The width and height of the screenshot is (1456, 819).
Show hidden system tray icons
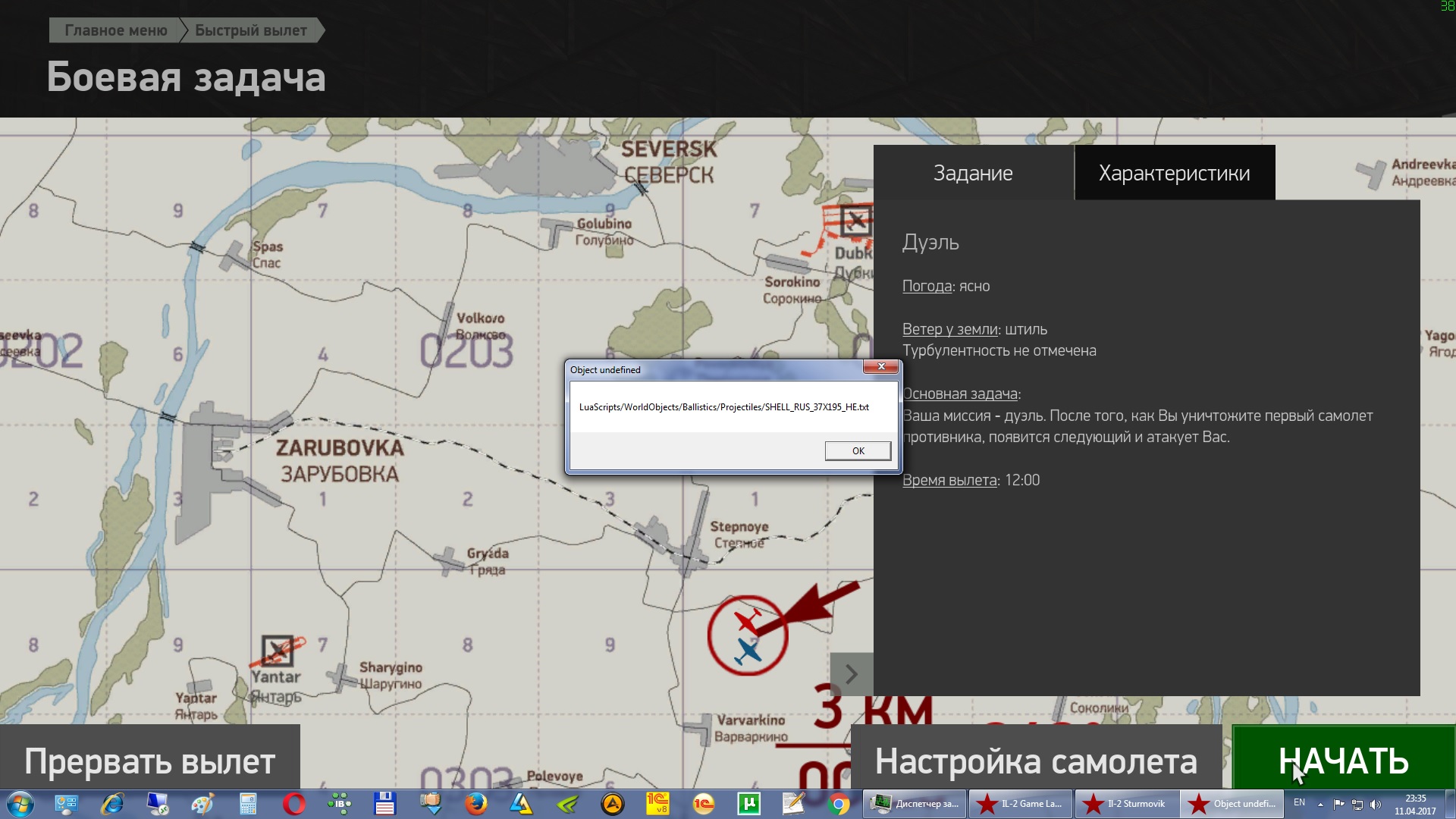[1320, 804]
